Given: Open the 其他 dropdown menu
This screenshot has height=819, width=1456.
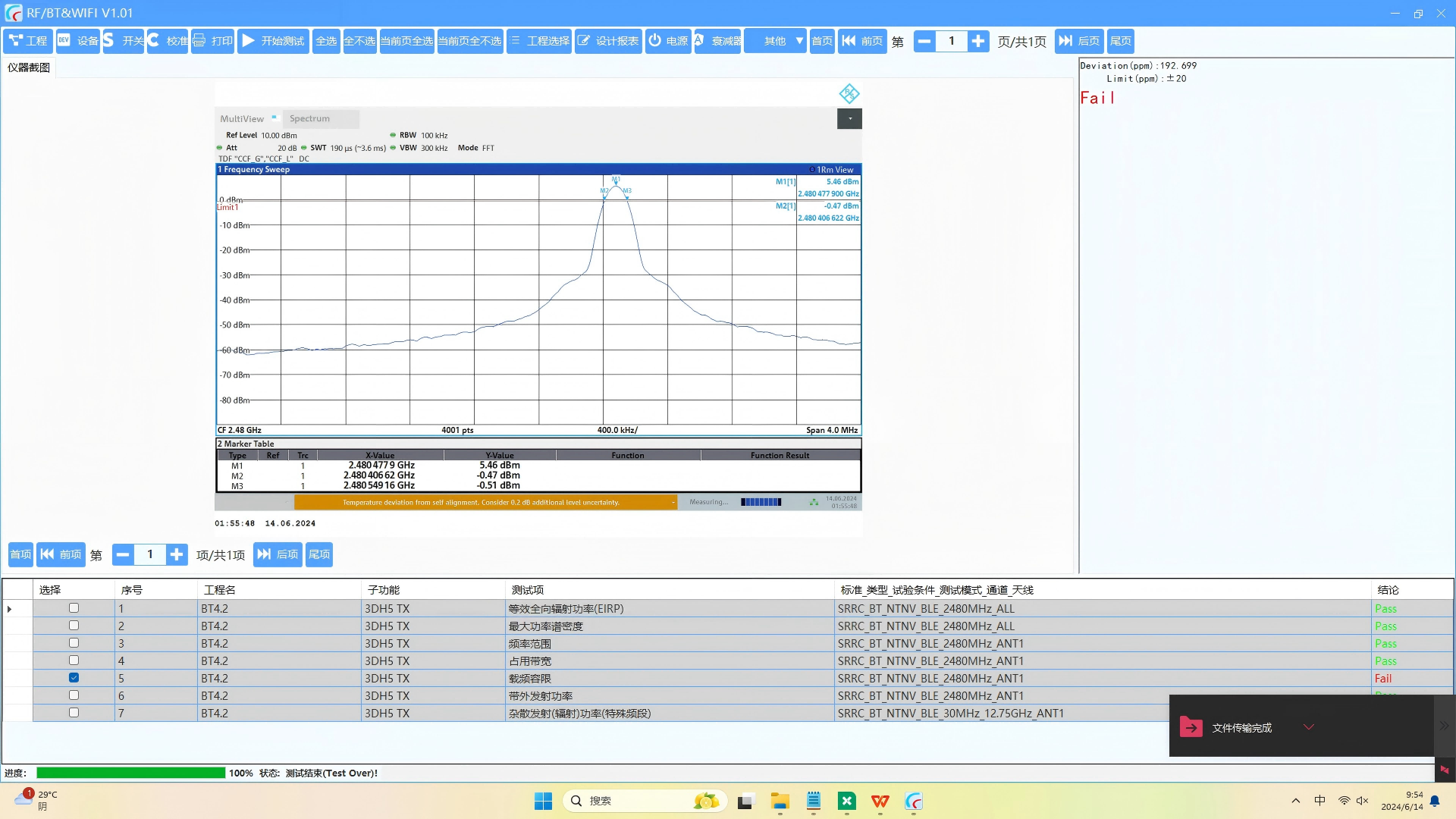Looking at the screenshot, I should click(775, 41).
